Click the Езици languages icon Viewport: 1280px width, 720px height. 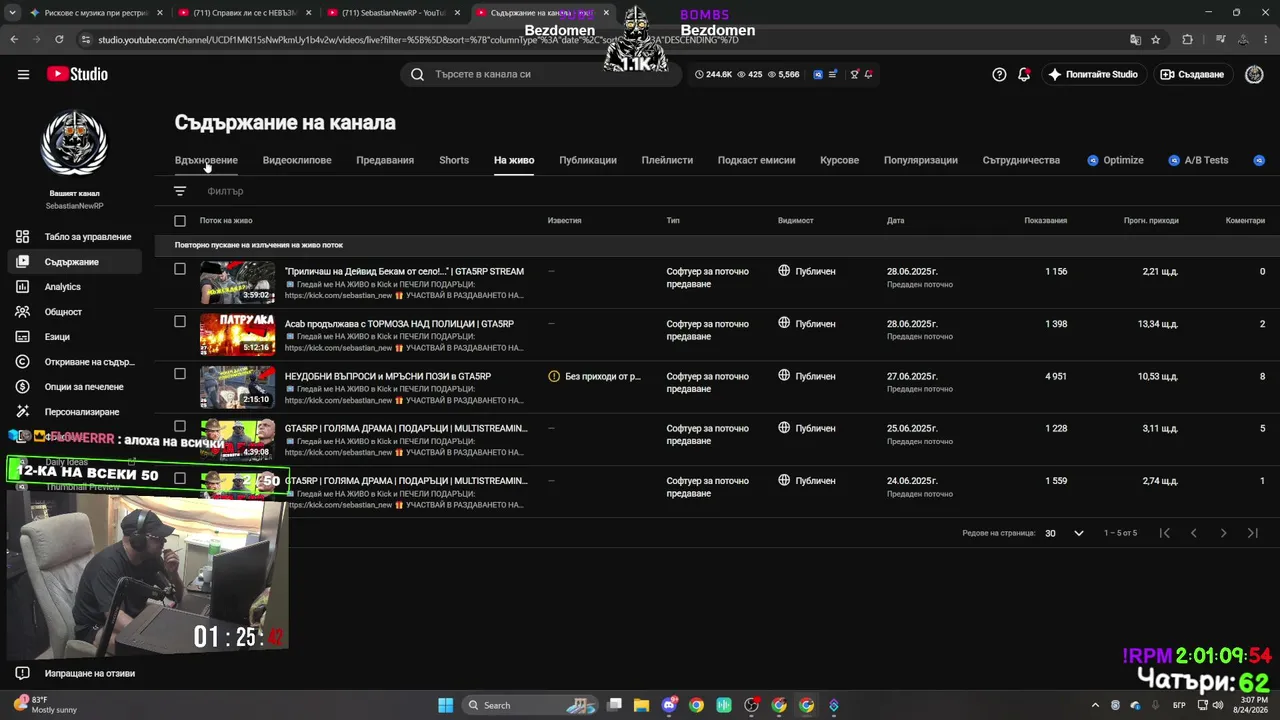(x=22, y=337)
